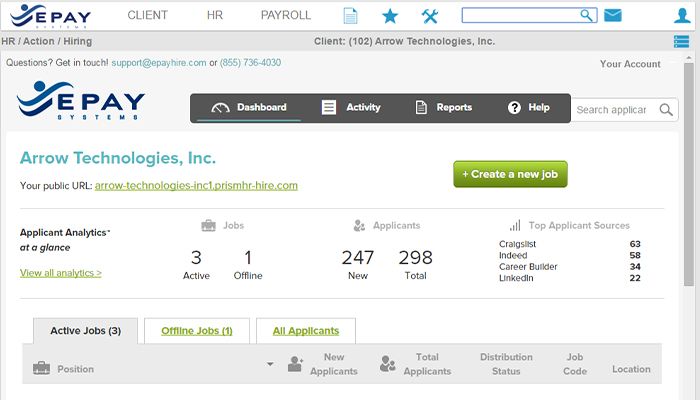This screenshot has height=400, width=700.
Task: Open the tools wrench icon
Action: point(430,16)
